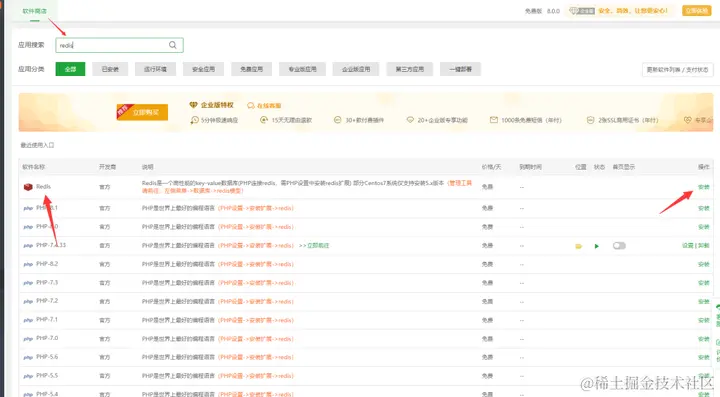The width and height of the screenshot is (720, 397).
Task: Click the 立即升级 button at top right
Action: [x=697, y=11]
